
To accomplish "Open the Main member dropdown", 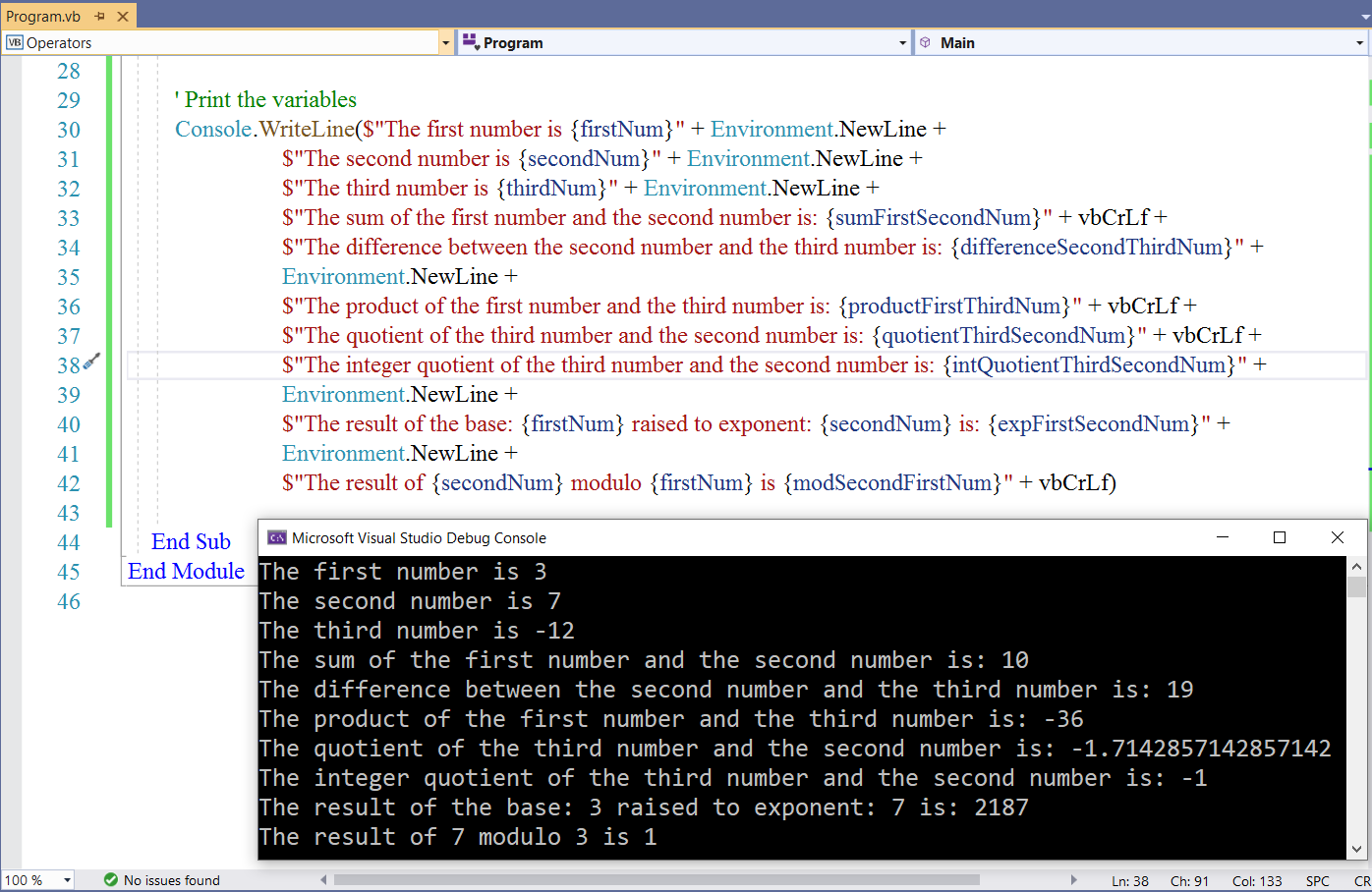I will pyautogui.click(x=1359, y=43).
